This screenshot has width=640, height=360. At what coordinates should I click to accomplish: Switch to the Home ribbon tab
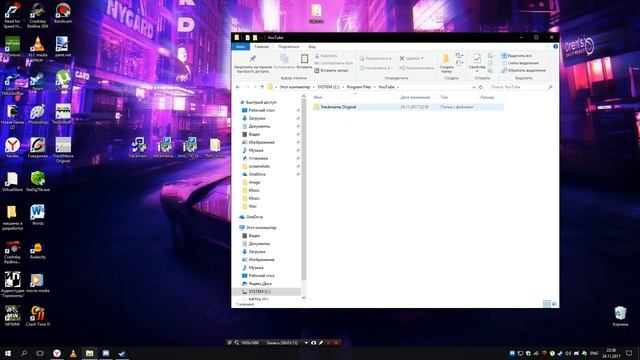tap(262, 47)
